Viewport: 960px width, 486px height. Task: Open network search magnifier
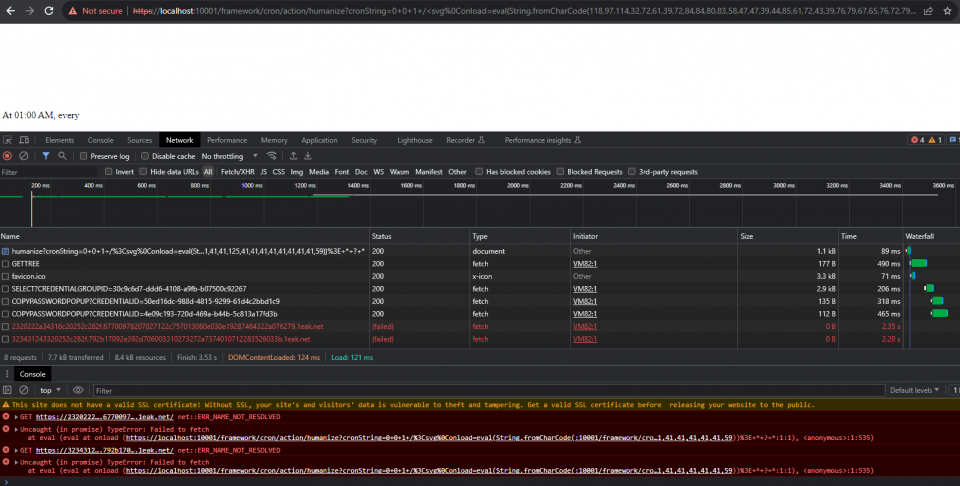click(62, 156)
